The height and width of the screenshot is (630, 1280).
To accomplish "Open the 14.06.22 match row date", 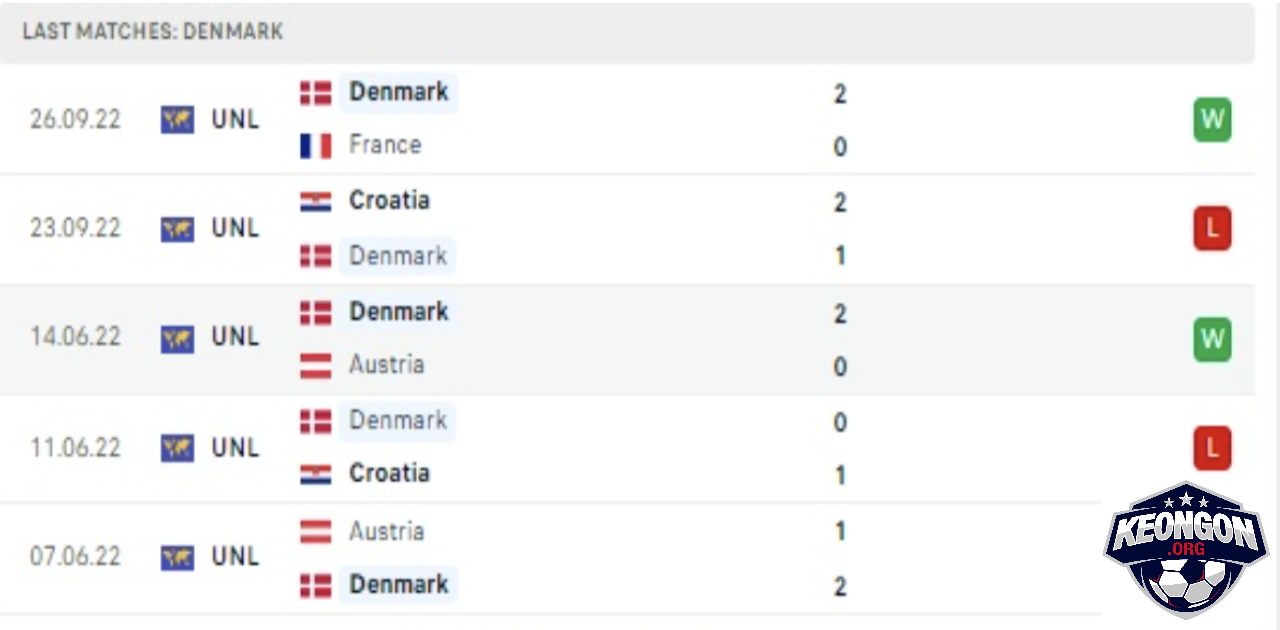I will [75, 337].
